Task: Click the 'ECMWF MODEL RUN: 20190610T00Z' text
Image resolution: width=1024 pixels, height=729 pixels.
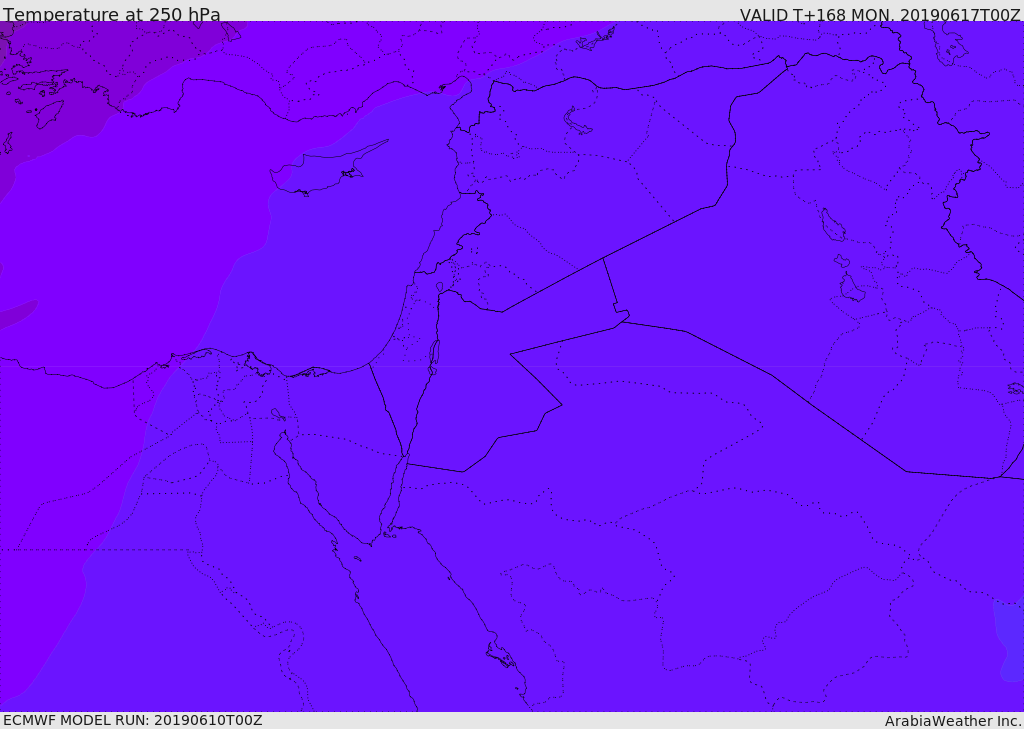Action: [x=133, y=720]
